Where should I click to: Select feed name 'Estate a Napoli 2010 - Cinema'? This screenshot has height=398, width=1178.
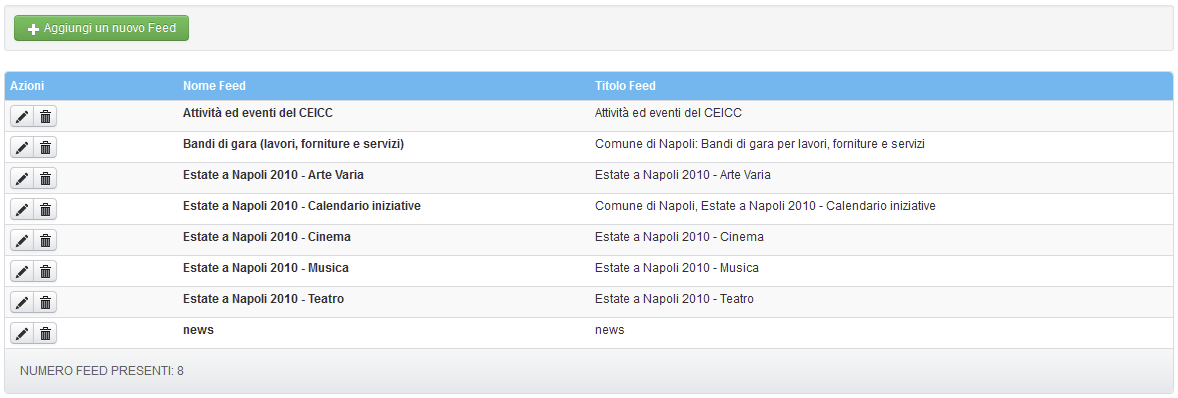[x=267, y=237]
